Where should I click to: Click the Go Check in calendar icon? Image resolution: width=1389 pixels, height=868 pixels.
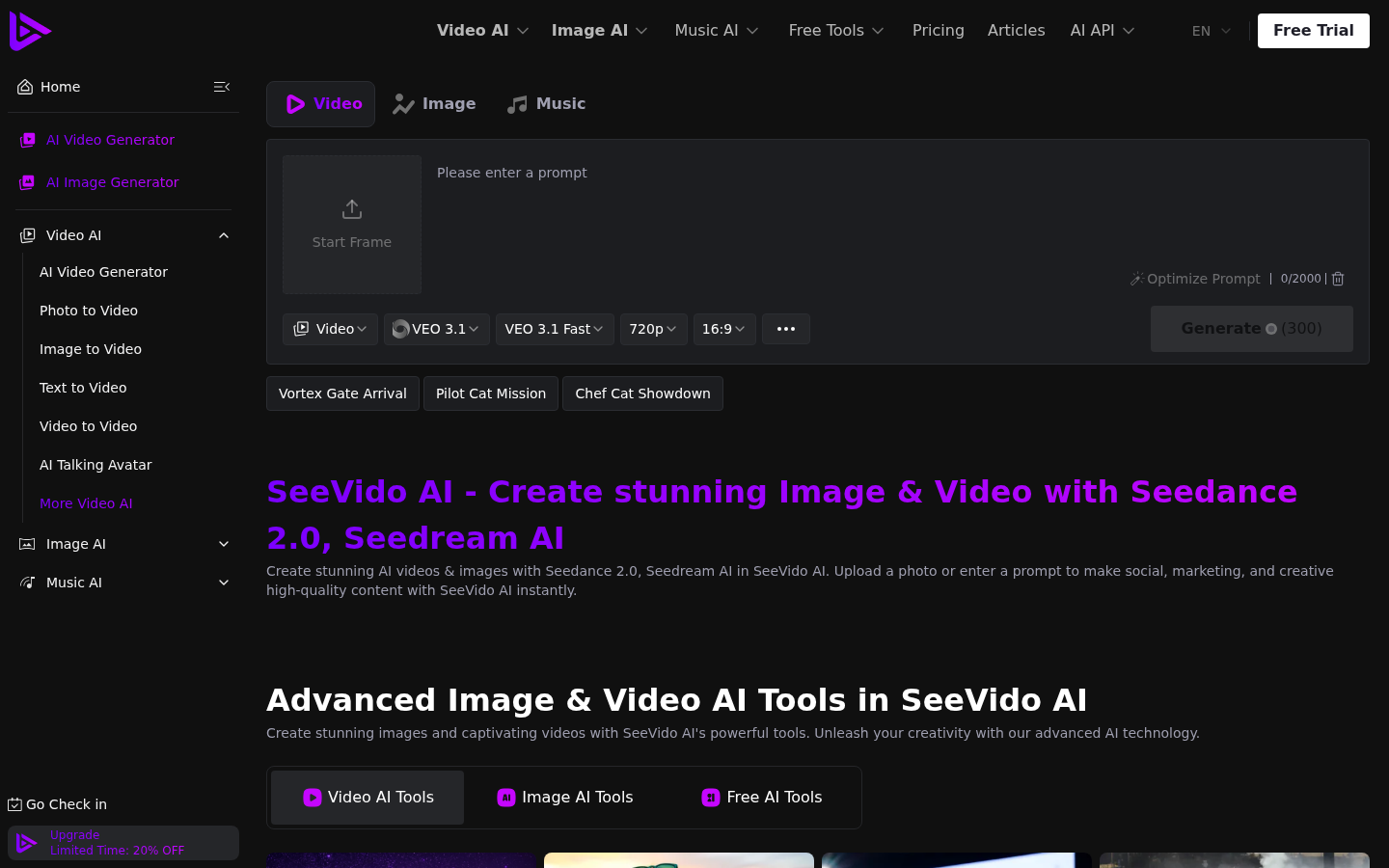pyautogui.click(x=14, y=804)
